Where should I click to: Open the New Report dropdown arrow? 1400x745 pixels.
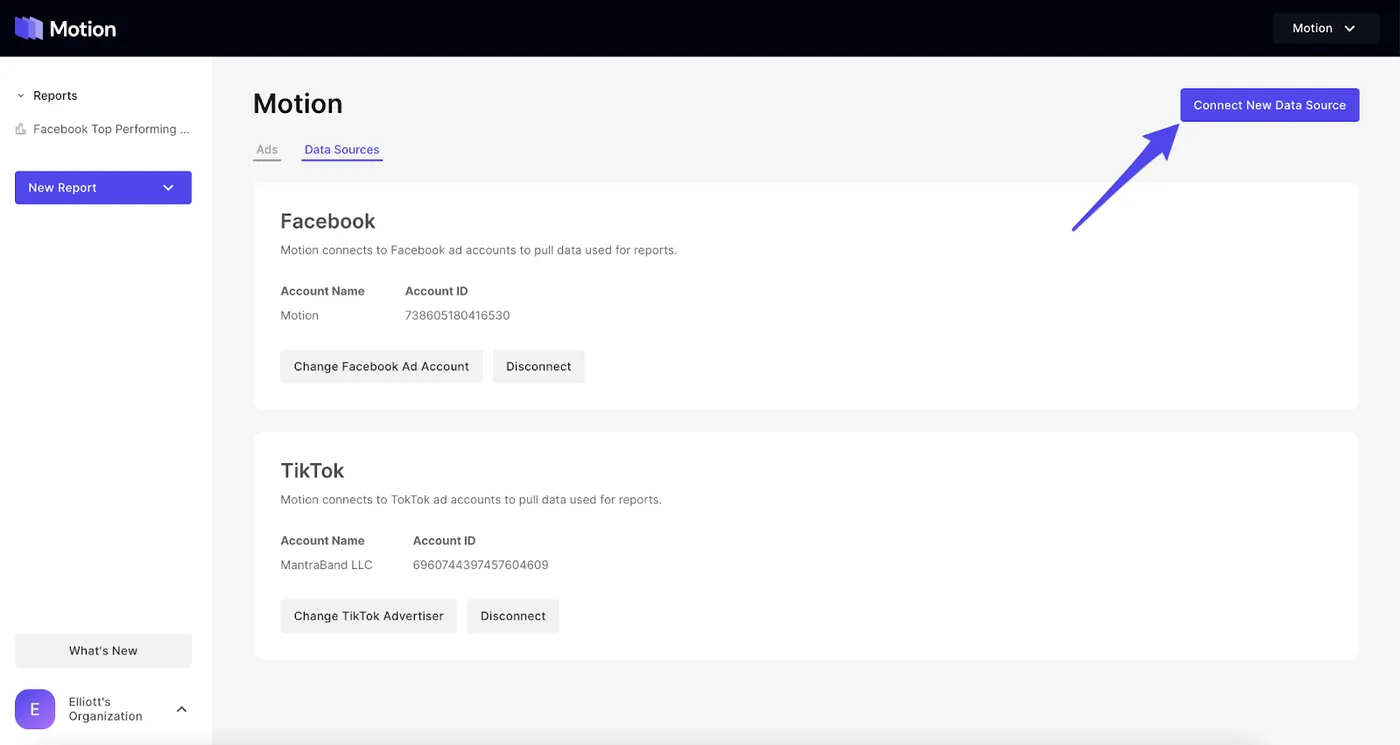pos(168,188)
